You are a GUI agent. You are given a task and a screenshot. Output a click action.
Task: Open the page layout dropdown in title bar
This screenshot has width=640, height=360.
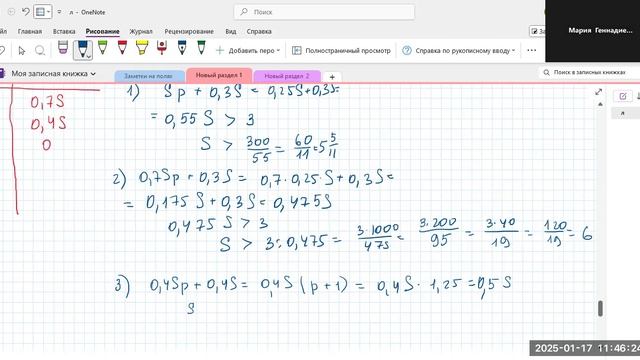coord(43,12)
